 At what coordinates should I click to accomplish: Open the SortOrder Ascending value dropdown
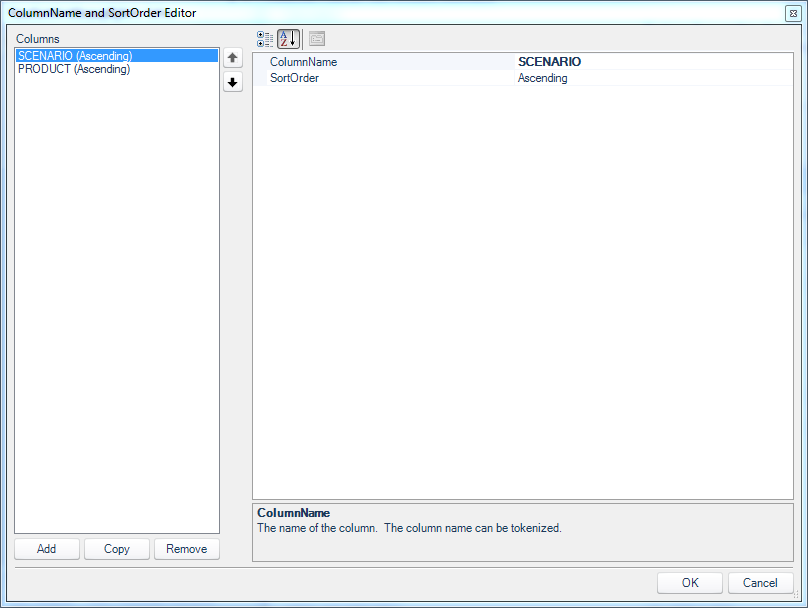653,78
